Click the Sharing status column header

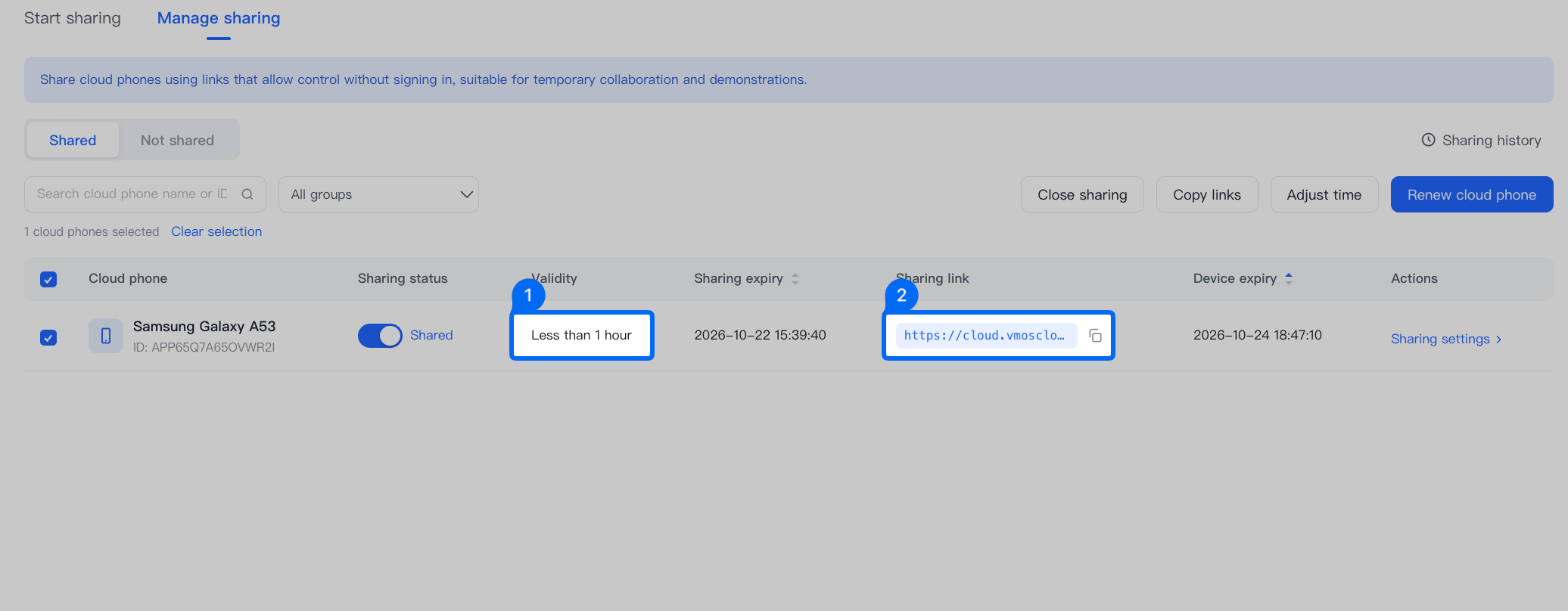click(x=403, y=278)
